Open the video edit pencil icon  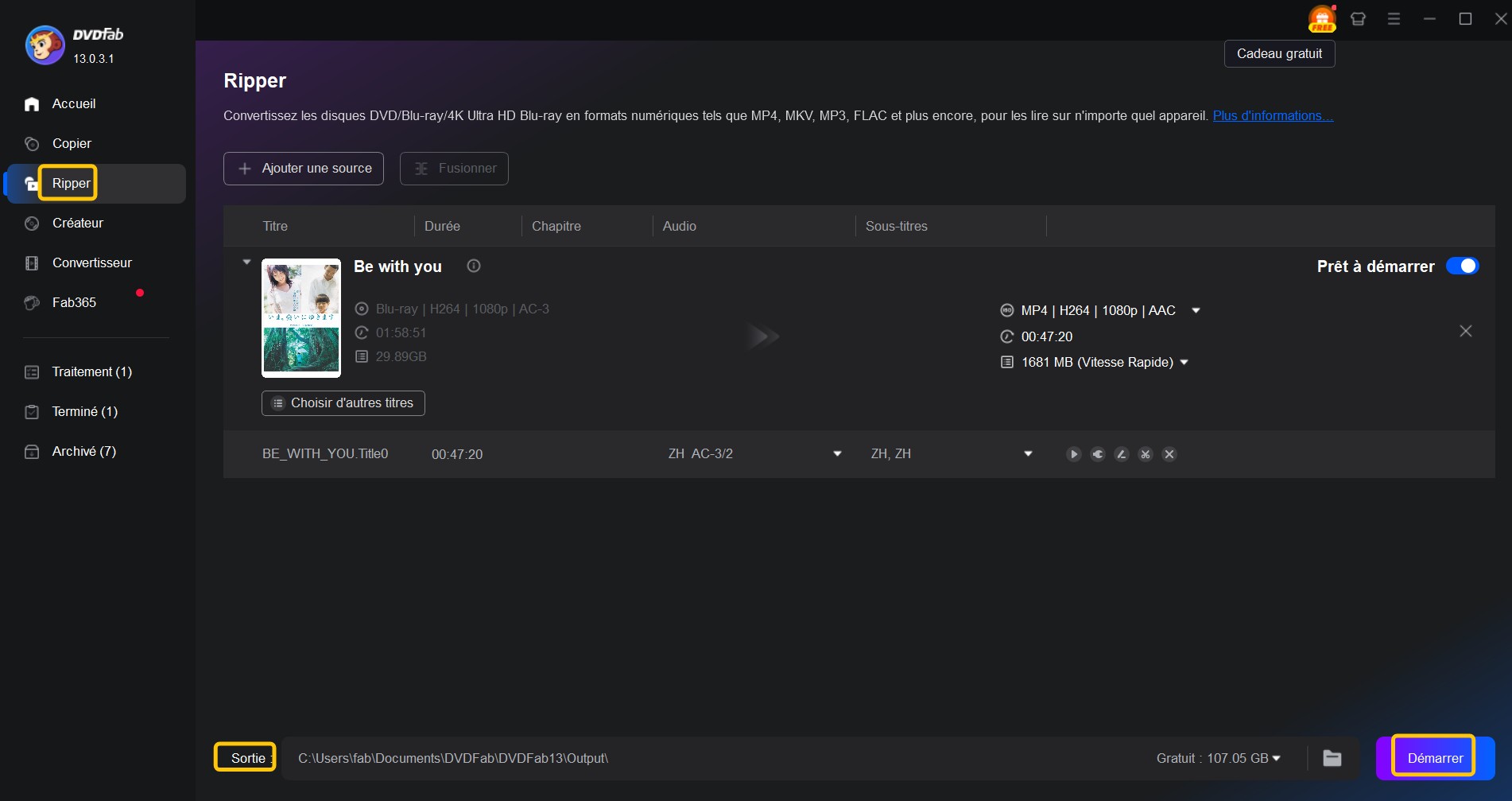coord(1122,454)
